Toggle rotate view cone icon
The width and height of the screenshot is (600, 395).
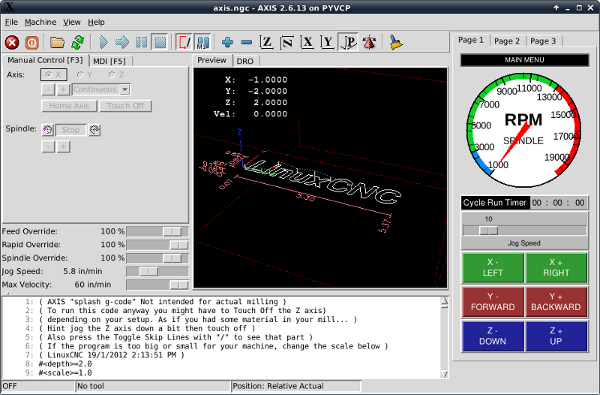[x=369, y=42]
